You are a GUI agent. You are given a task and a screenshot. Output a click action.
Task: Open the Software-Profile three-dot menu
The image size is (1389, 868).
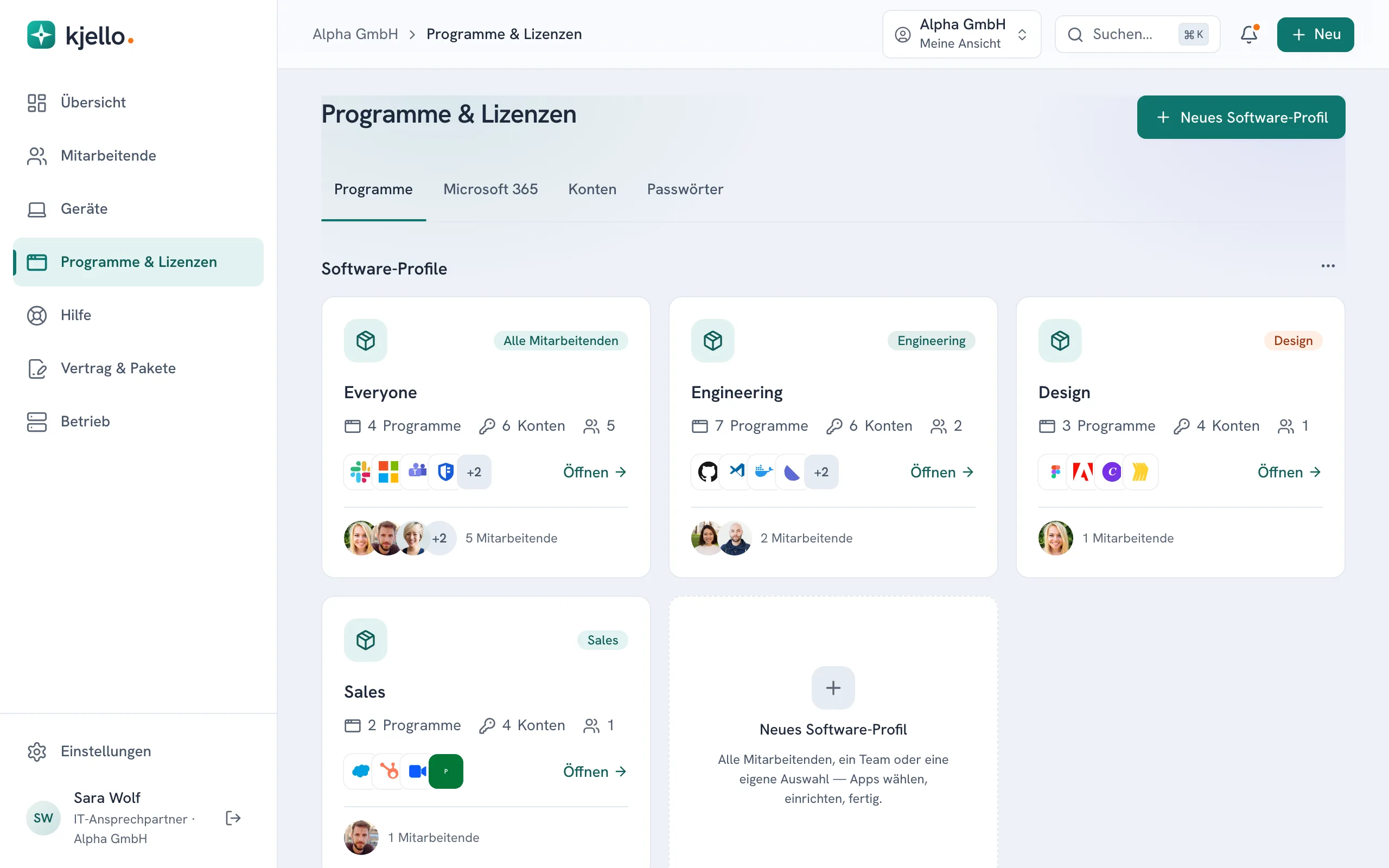(1328, 266)
